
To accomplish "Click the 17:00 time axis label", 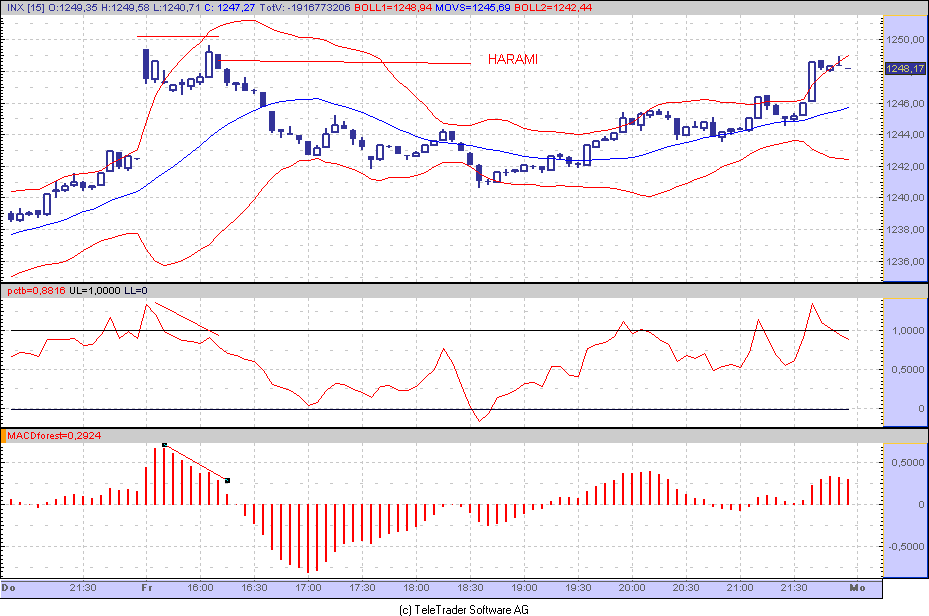I will point(308,588).
